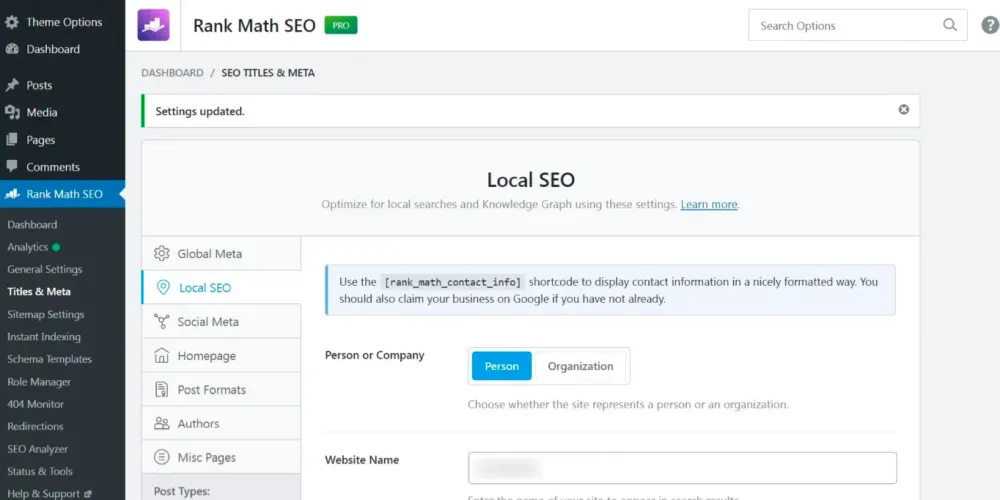This screenshot has height=500, width=1000.
Task: Click the Post Types: section heading
Action: [182, 492]
